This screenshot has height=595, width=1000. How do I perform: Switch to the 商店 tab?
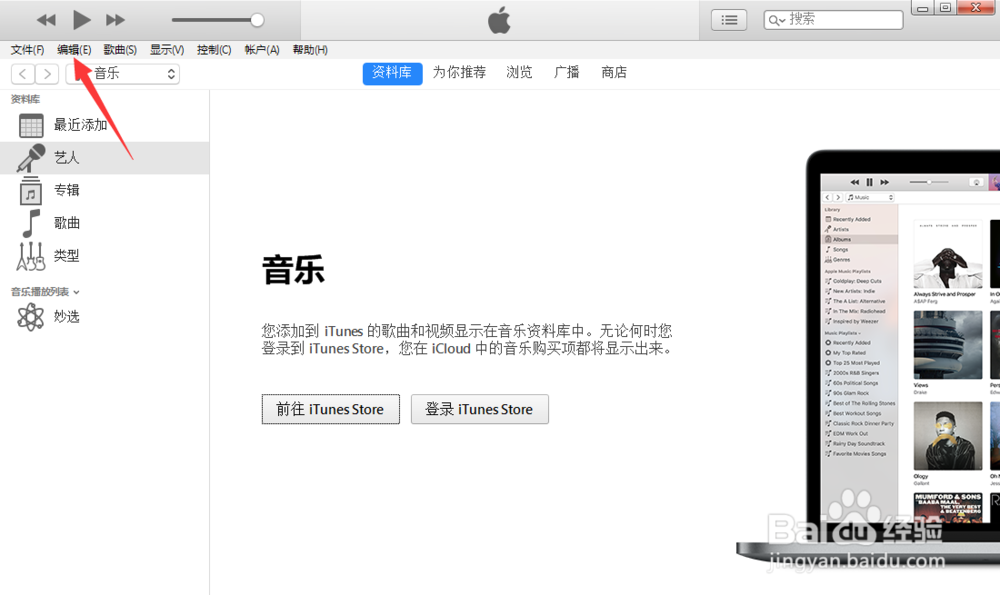[x=614, y=73]
